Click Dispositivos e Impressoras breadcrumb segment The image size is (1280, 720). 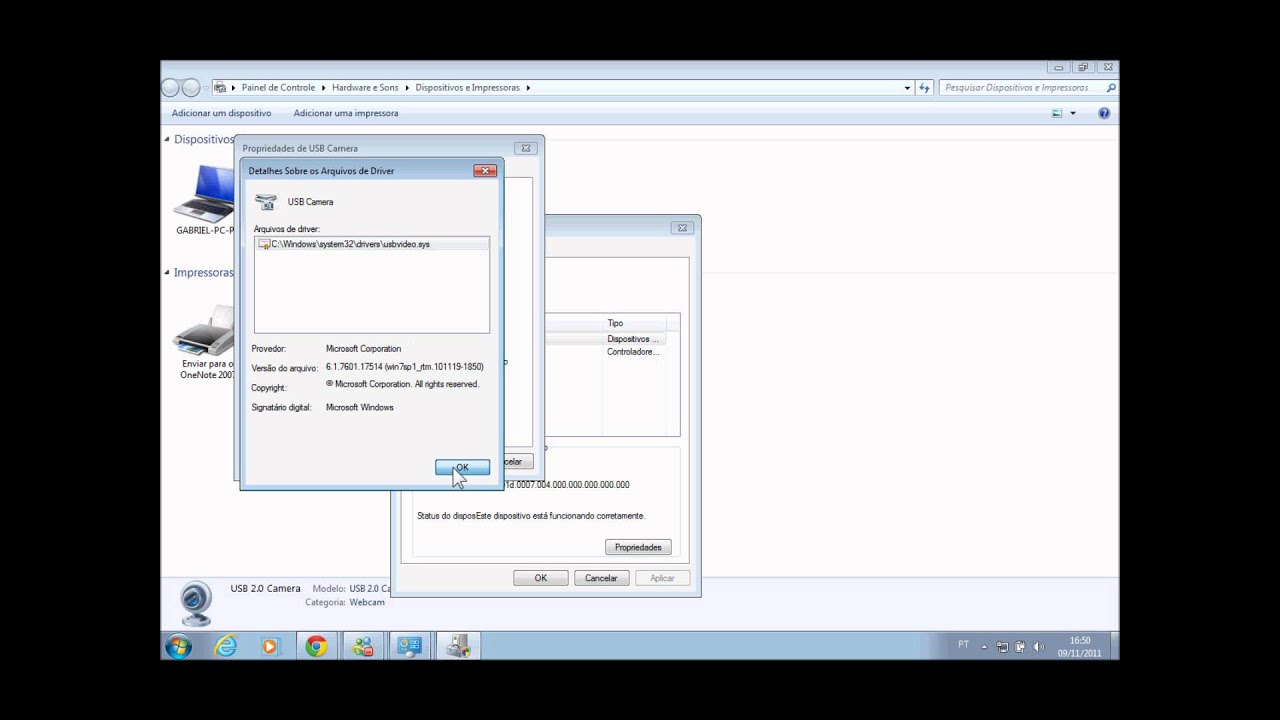coord(468,88)
